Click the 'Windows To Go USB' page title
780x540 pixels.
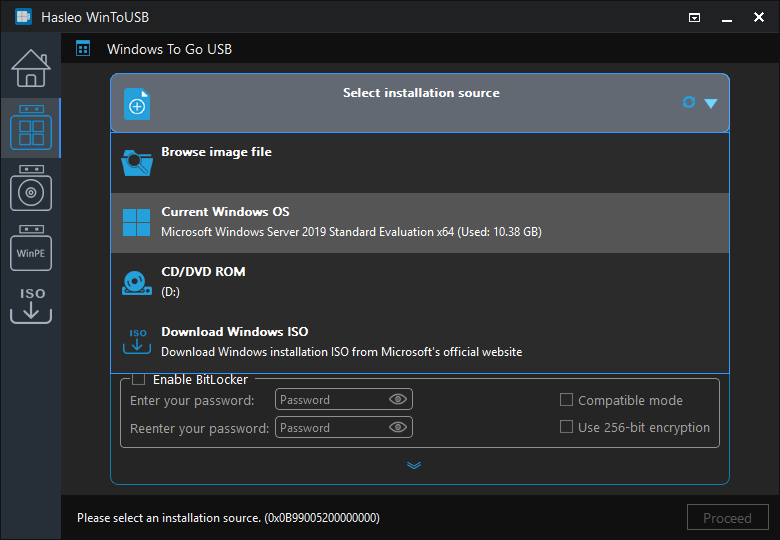pyautogui.click(x=169, y=49)
